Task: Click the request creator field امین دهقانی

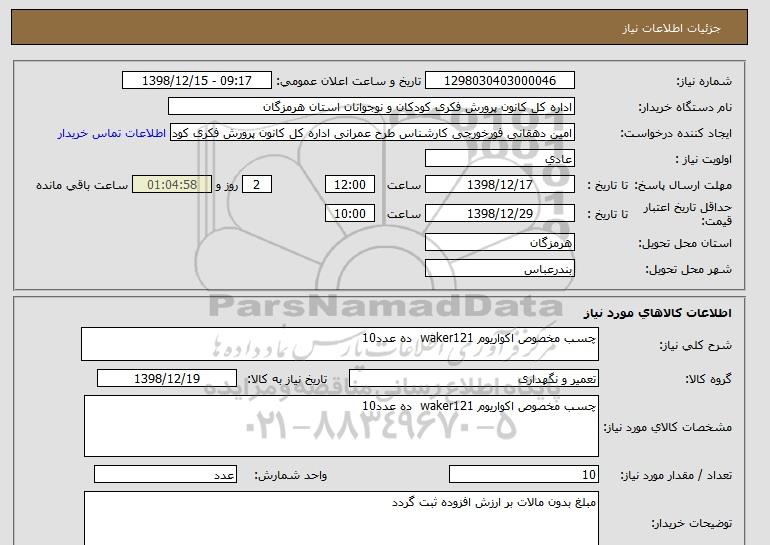Action: tap(372, 133)
